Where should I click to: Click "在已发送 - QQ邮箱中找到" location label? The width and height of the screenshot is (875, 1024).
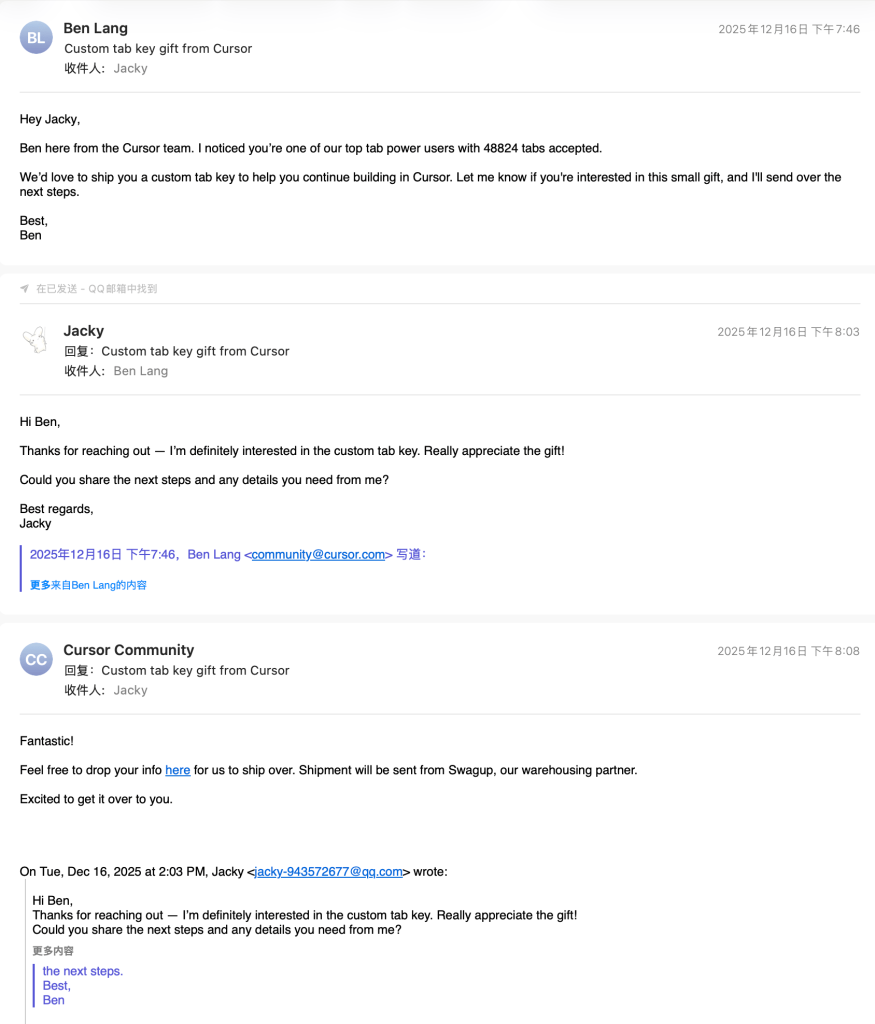pos(96,289)
